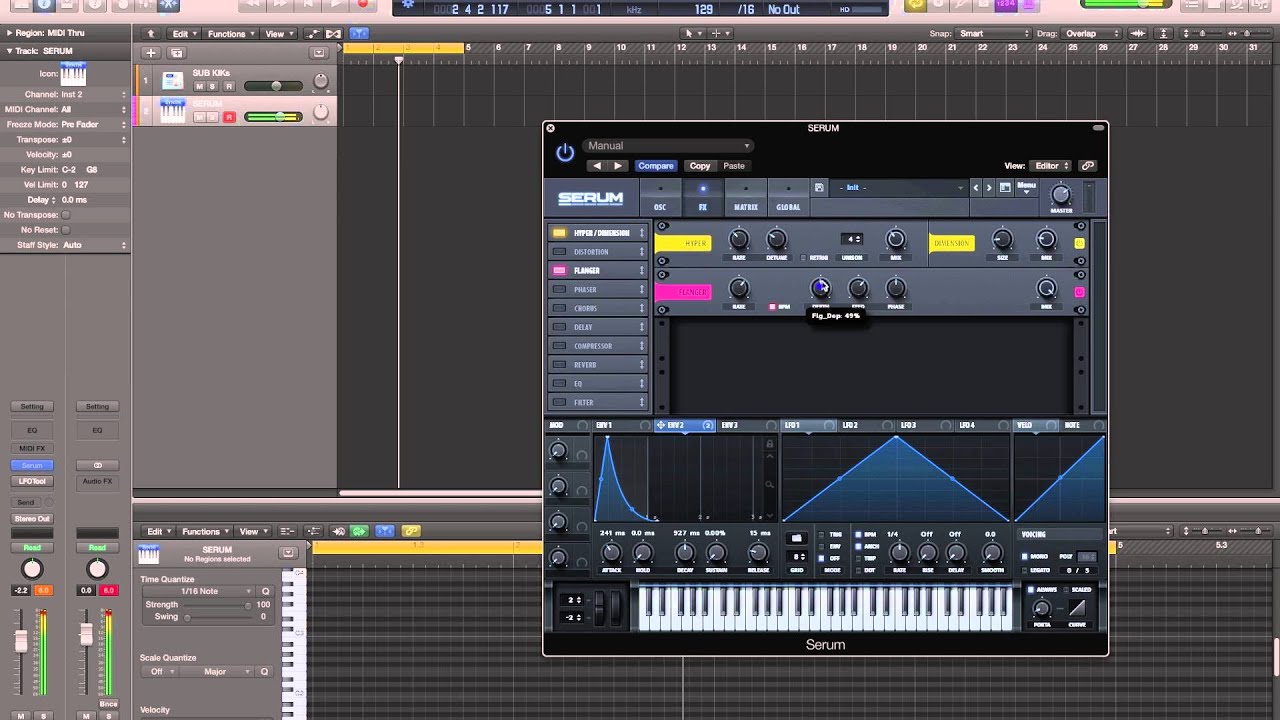1280x720 pixels.
Task: Open the Manual settings dropdown
Action: [668, 146]
